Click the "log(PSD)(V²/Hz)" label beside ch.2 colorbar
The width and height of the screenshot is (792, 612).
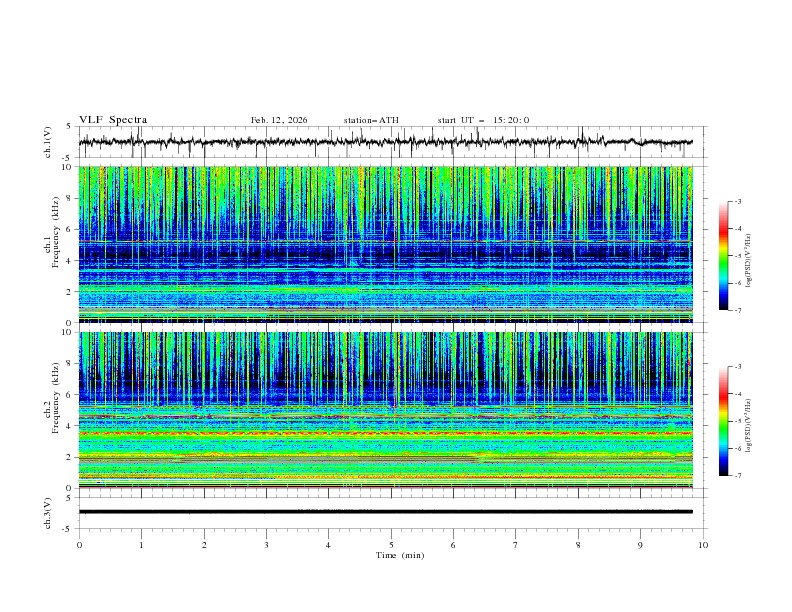click(748, 425)
